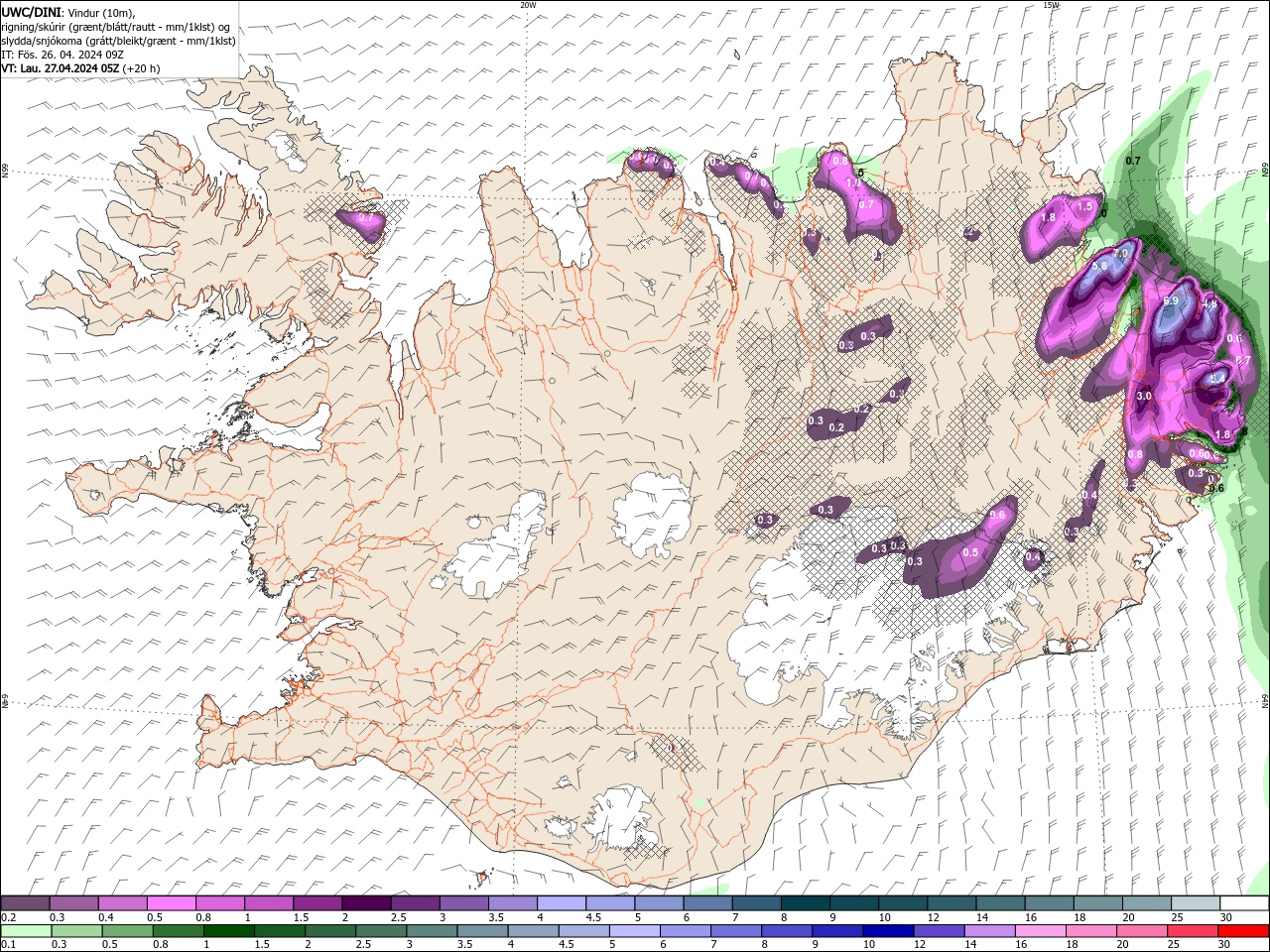The image size is (1270, 952).
Task: Click the hot pink swatch labeled 20 in rain scale
Action: 1142,931
